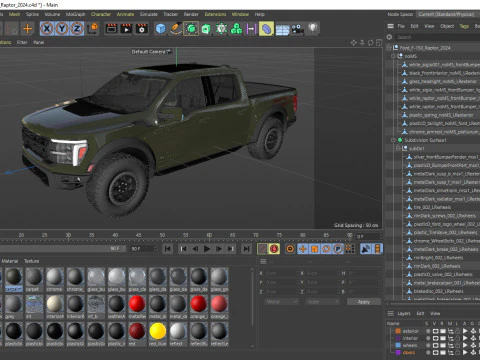The width and height of the screenshot is (480, 360).
Task: Toggle Scale keyframe recording icon
Action: 314,249
